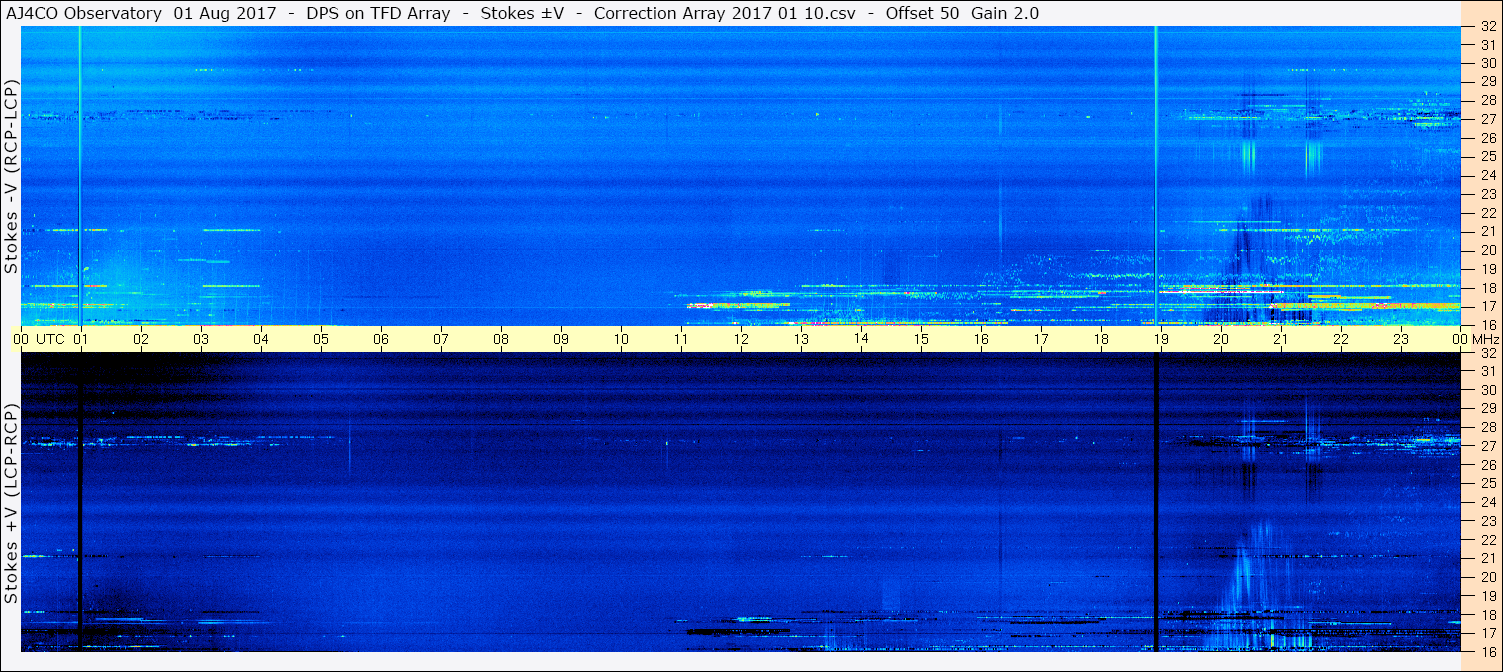Select the 01 hour marker on time axis
This screenshot has width=1503, height=672.
tap(81, 339)
